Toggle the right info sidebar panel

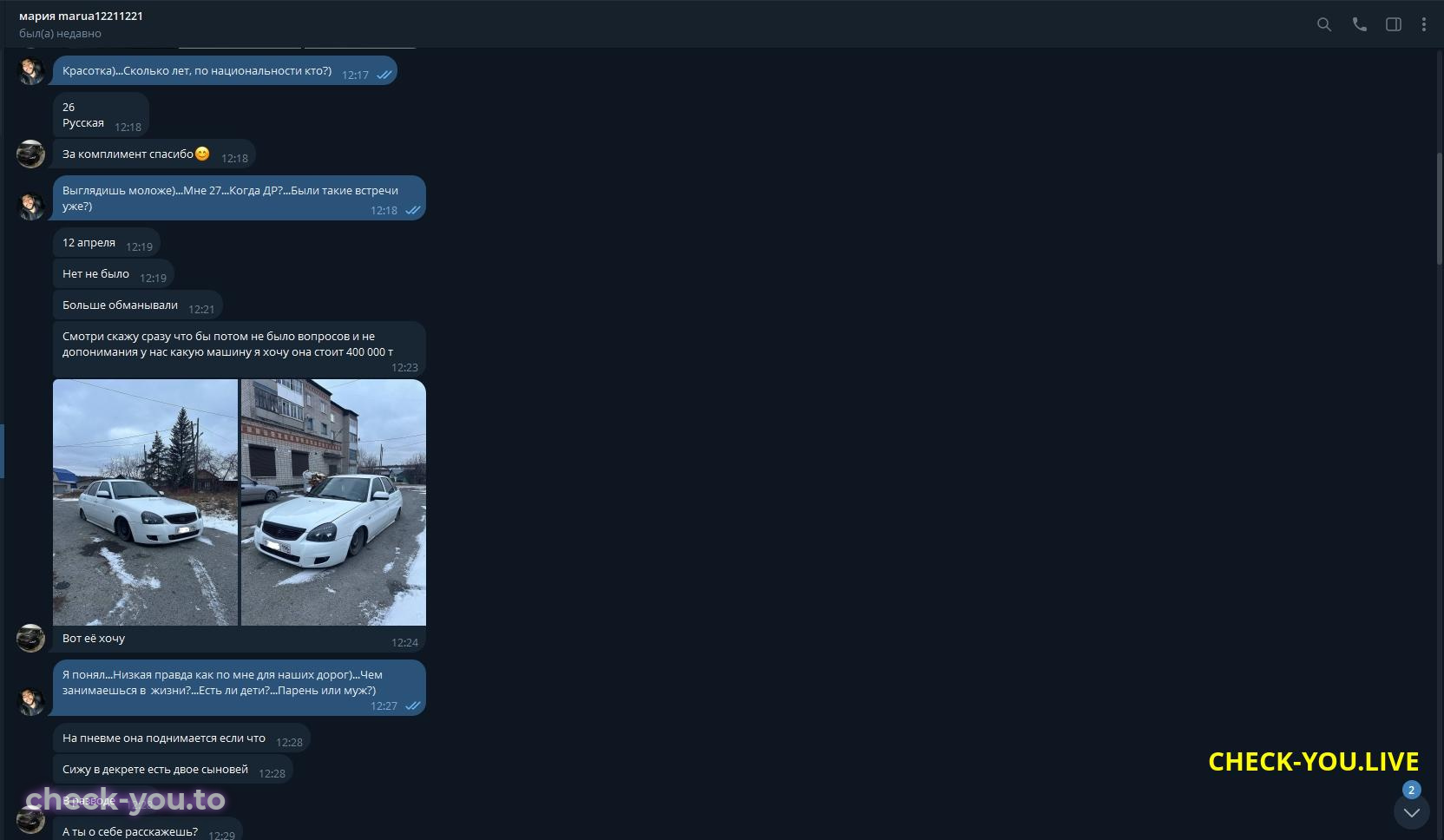[1394, 24]
